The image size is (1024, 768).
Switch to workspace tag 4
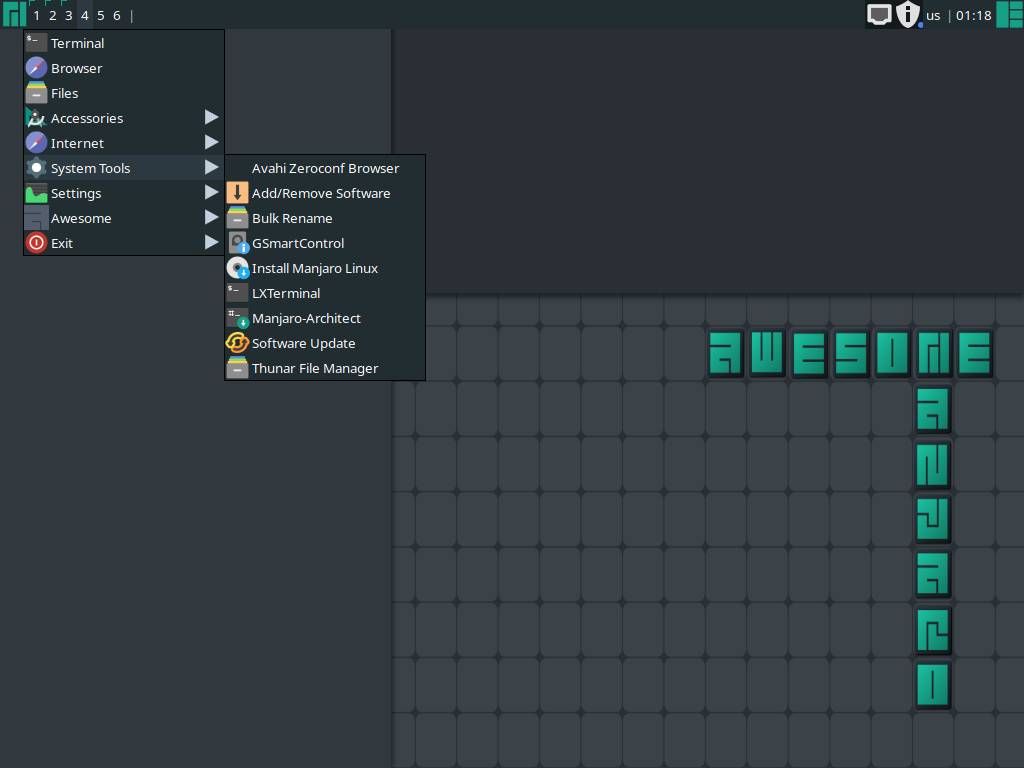point(85,15)
